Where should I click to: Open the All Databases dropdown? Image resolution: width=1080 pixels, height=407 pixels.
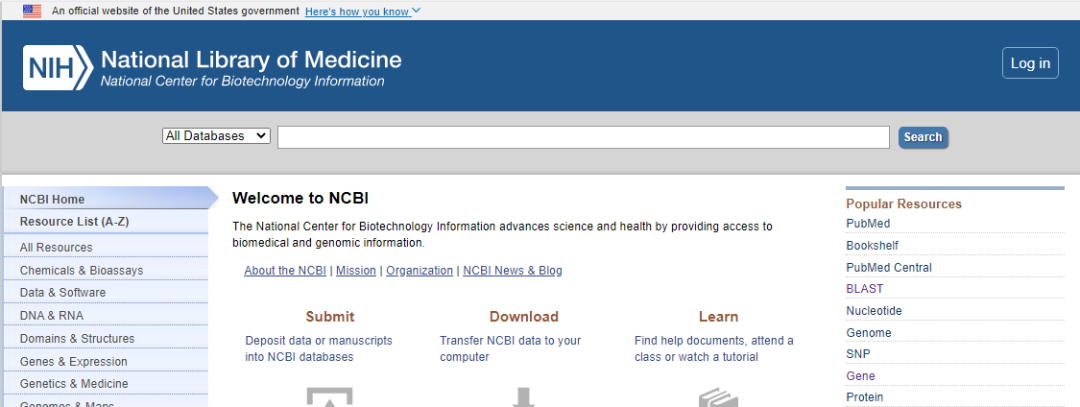pos(216,136)
